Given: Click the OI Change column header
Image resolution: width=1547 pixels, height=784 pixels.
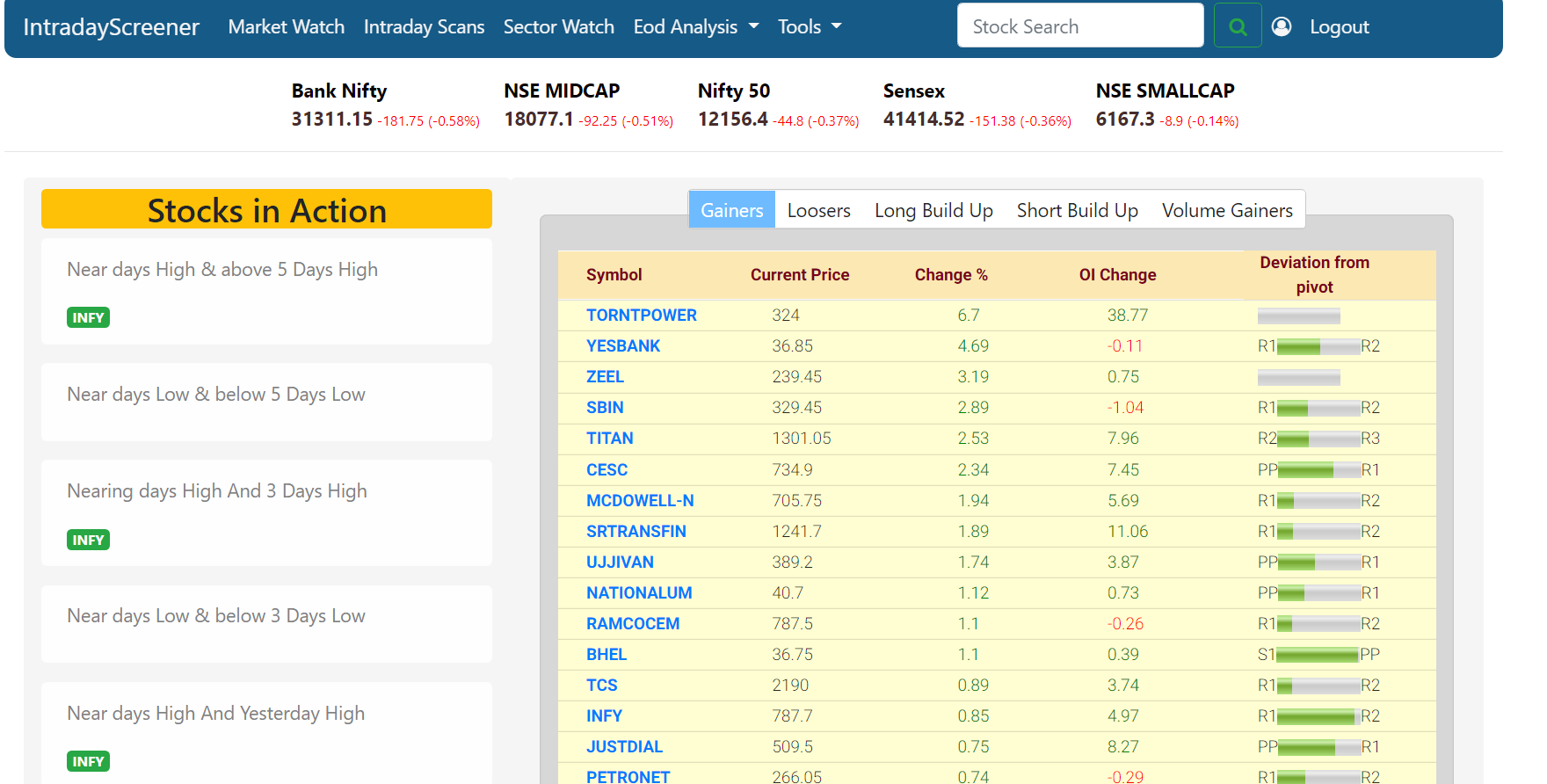Looking at the screenshot, I should (1118, 274).
